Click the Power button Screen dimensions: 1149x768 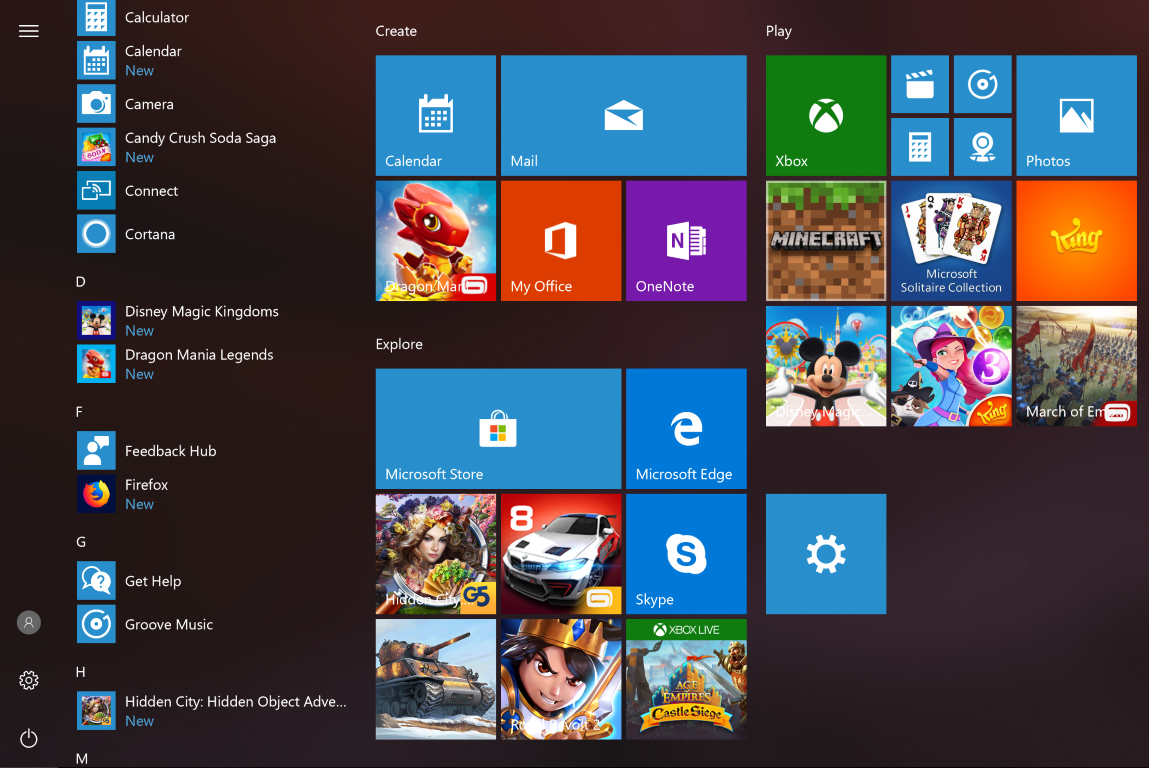28,738
